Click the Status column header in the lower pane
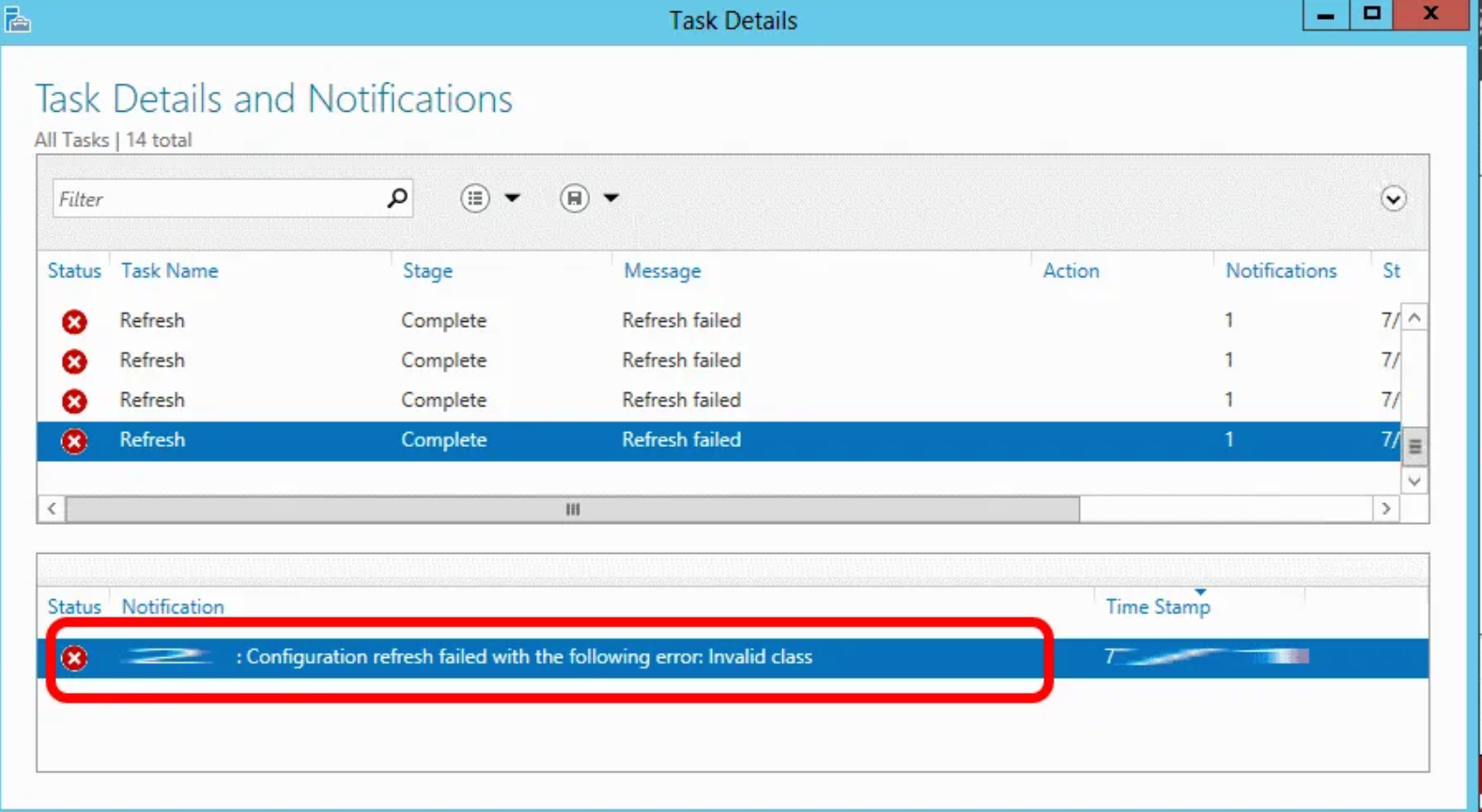The image size is (1482, 812). tap(74, 606)
